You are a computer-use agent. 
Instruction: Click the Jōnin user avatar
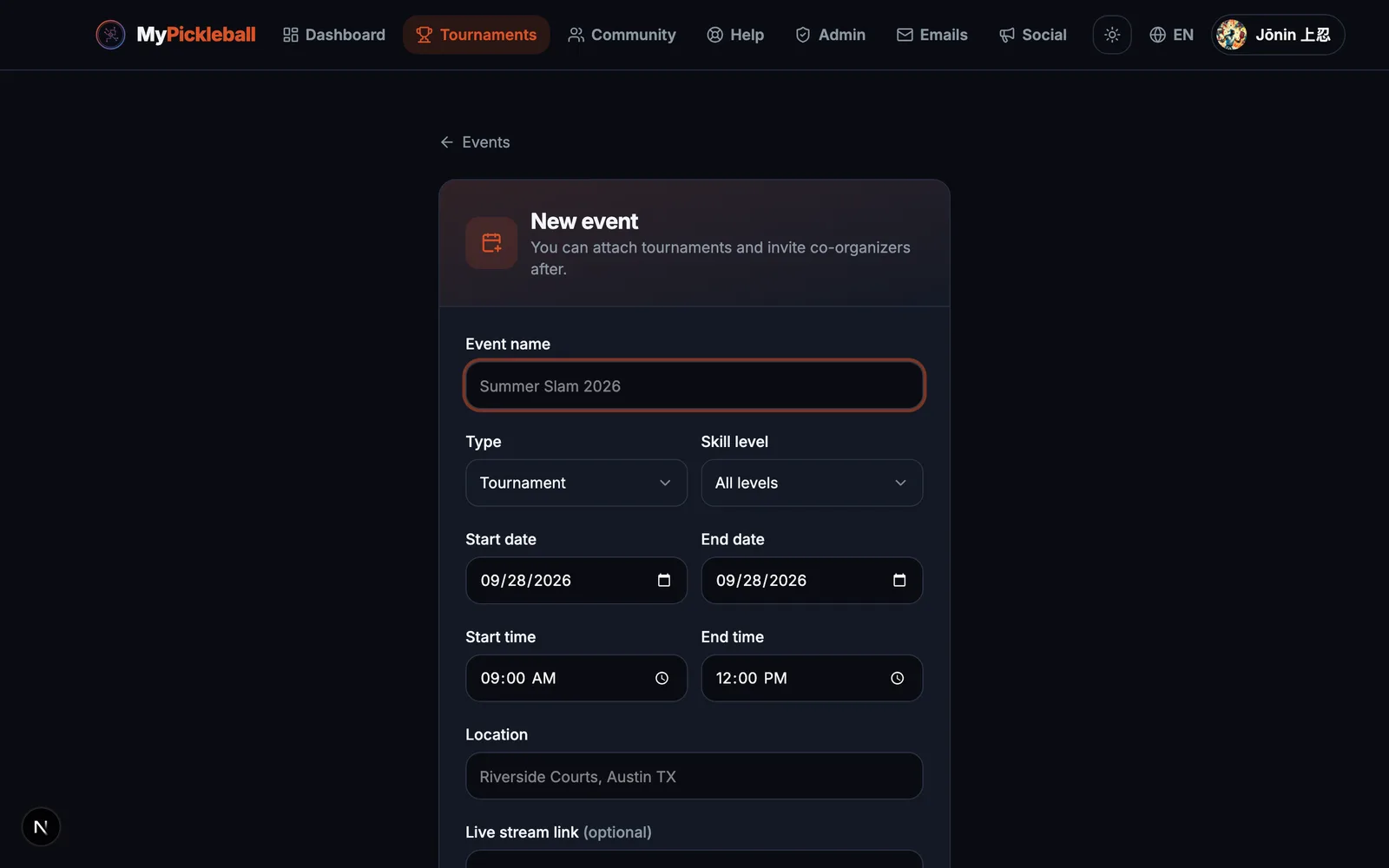click(1231, 35)
